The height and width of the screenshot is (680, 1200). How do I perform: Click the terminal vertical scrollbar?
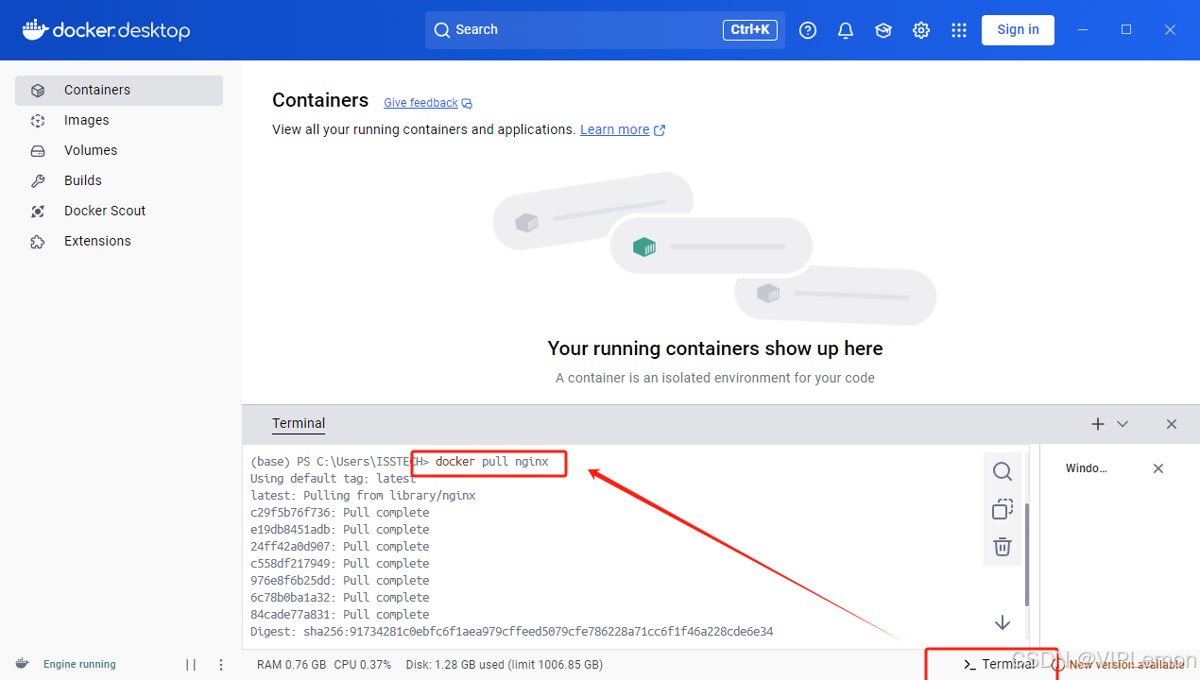coord(1027,553)
